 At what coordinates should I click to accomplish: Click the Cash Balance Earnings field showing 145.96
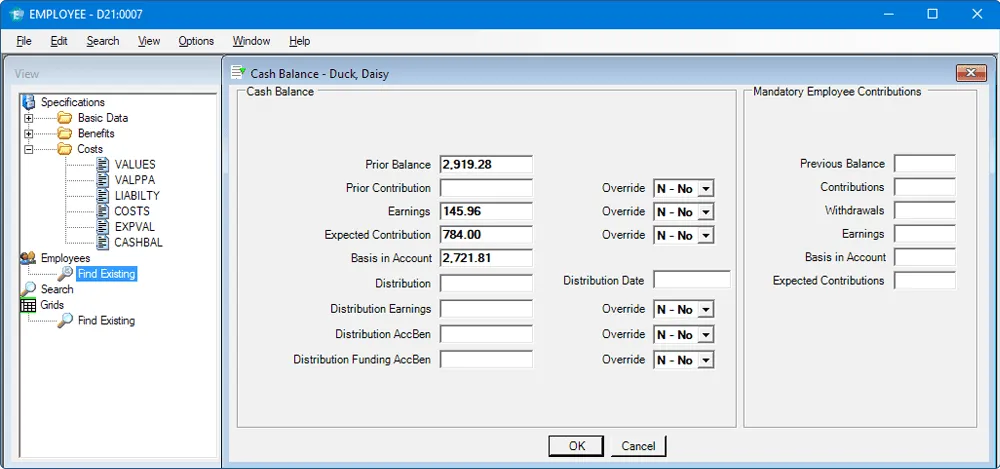[486, 211]
